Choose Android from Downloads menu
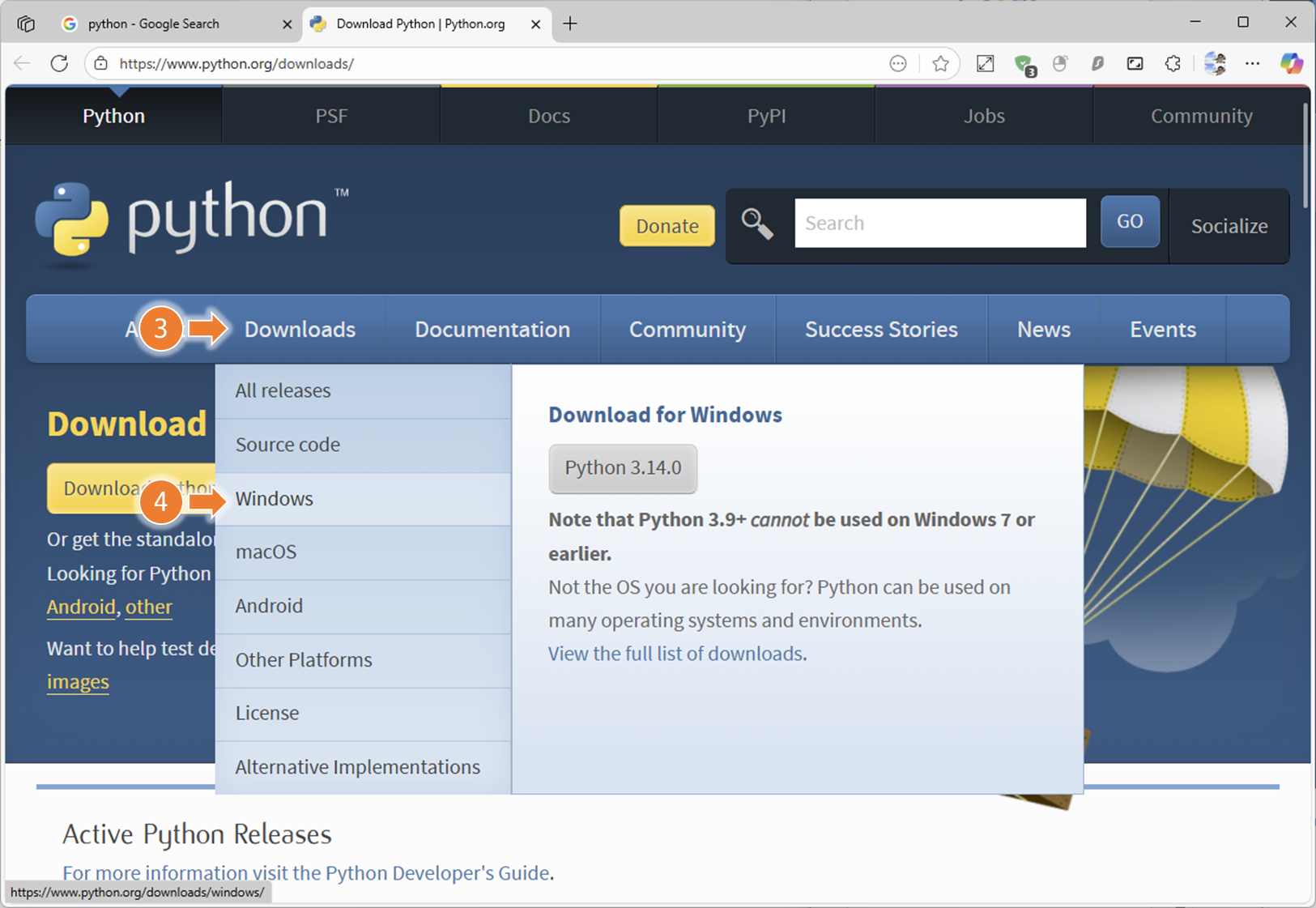The height and width of the screenshot is (908, 1316). 363,606
